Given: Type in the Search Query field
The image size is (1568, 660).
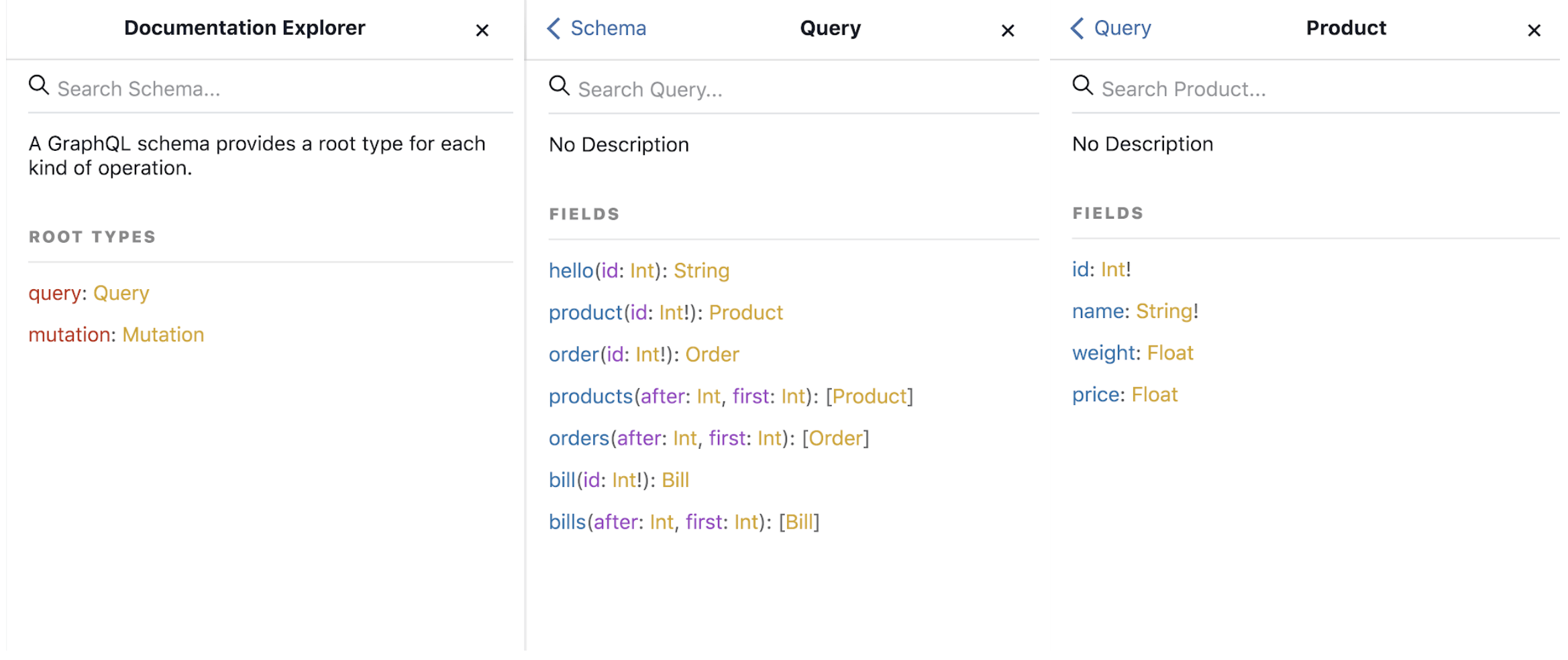Looking at the screenshot, I should click(792, 89).
